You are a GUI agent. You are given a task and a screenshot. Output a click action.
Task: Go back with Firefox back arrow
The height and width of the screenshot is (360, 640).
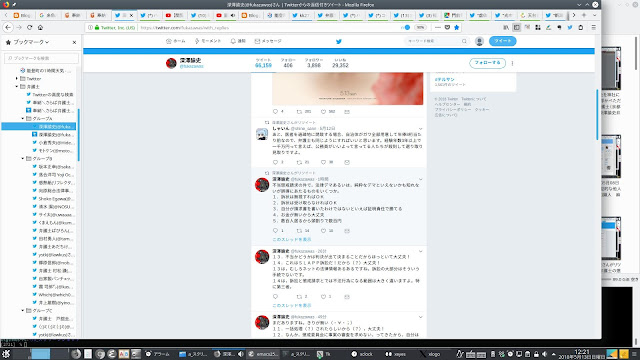coord(8,27)
